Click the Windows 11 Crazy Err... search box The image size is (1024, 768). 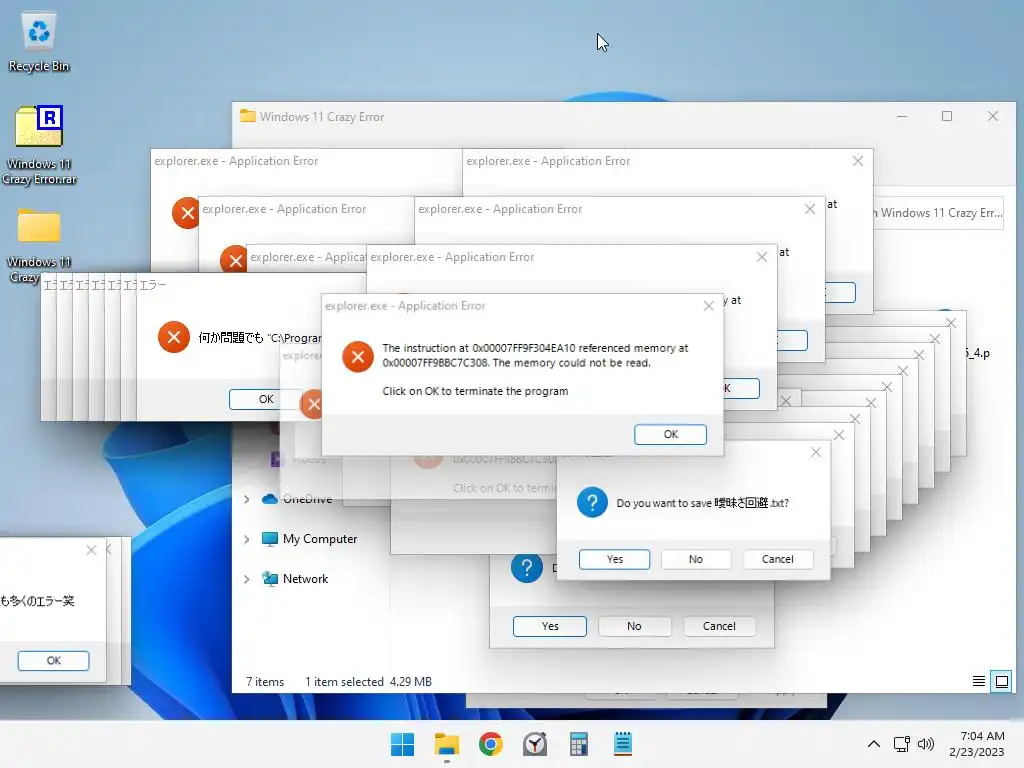coord(939,213)
